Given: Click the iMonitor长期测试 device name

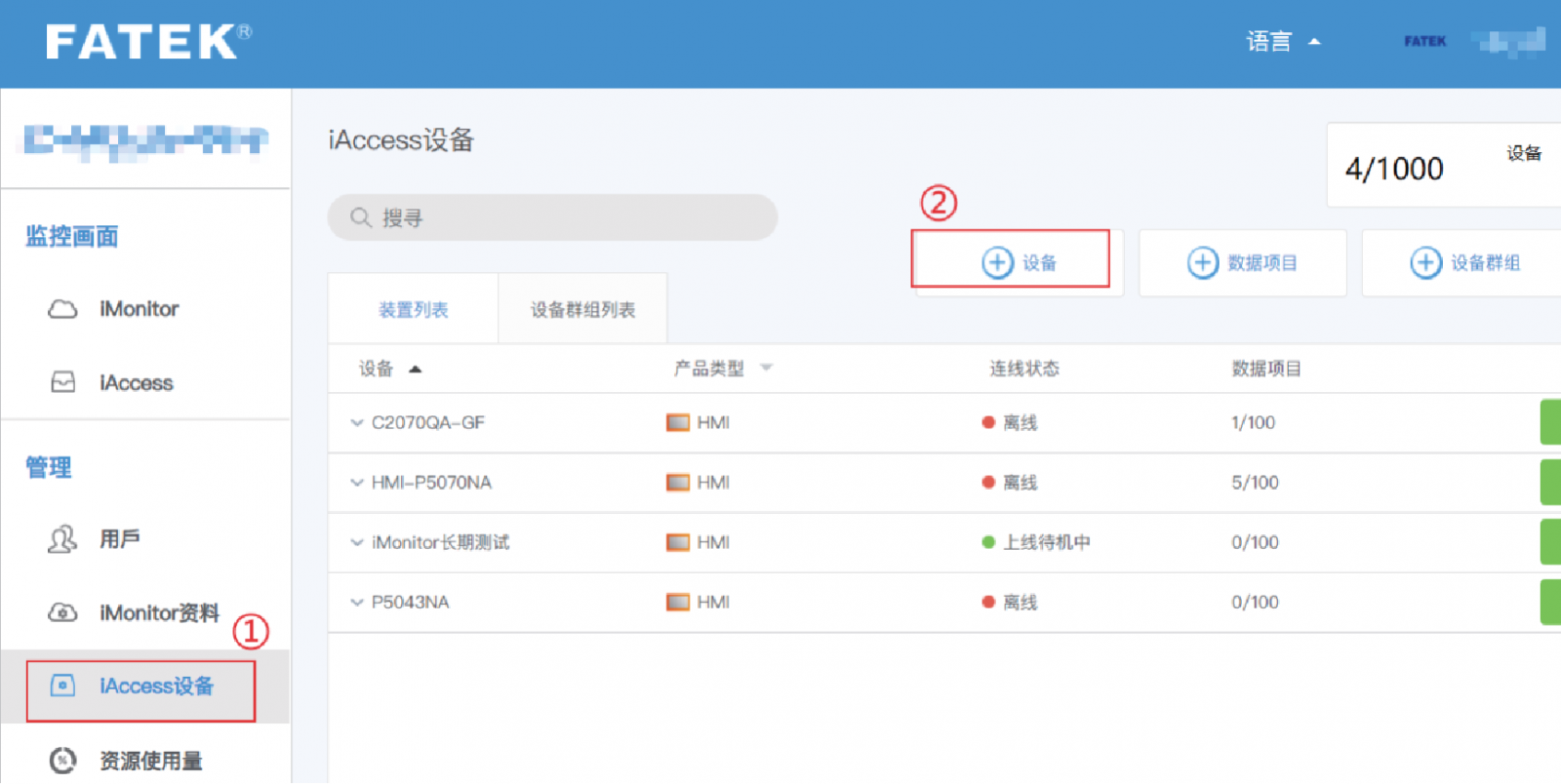Looking at the screenshot, I should click(441, 542).
